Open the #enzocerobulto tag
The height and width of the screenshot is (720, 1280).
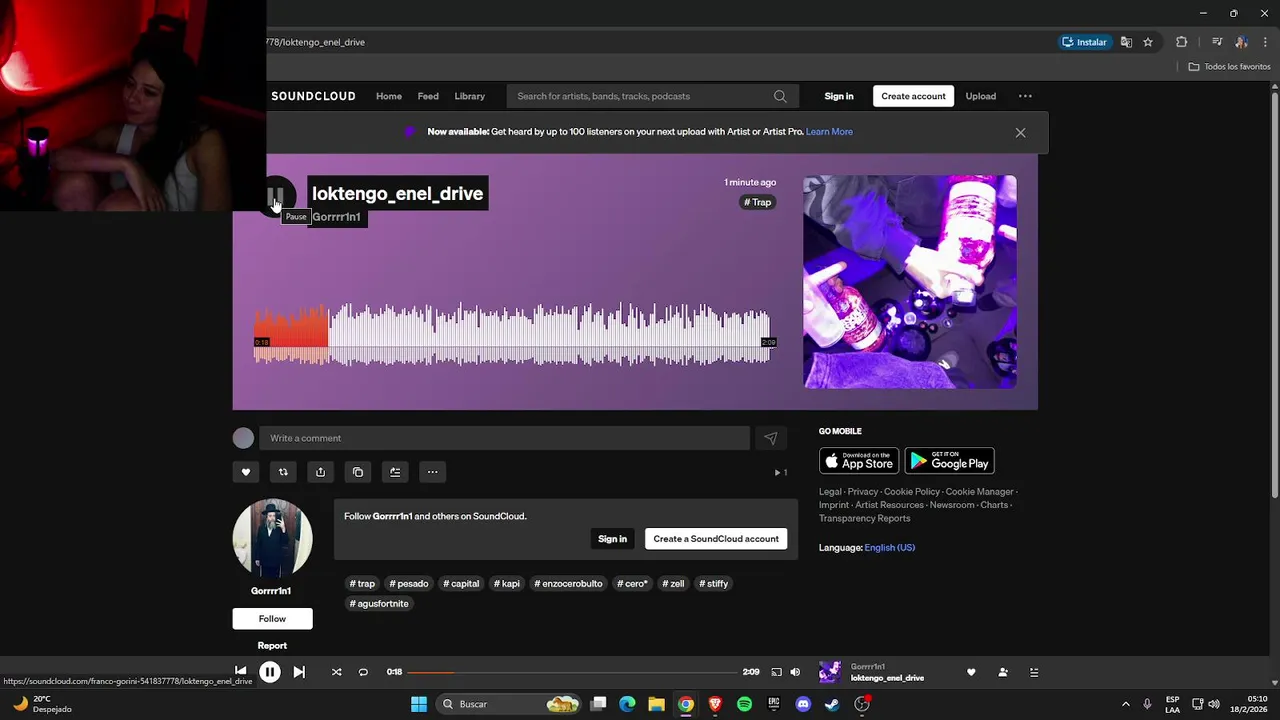(568, 584)
